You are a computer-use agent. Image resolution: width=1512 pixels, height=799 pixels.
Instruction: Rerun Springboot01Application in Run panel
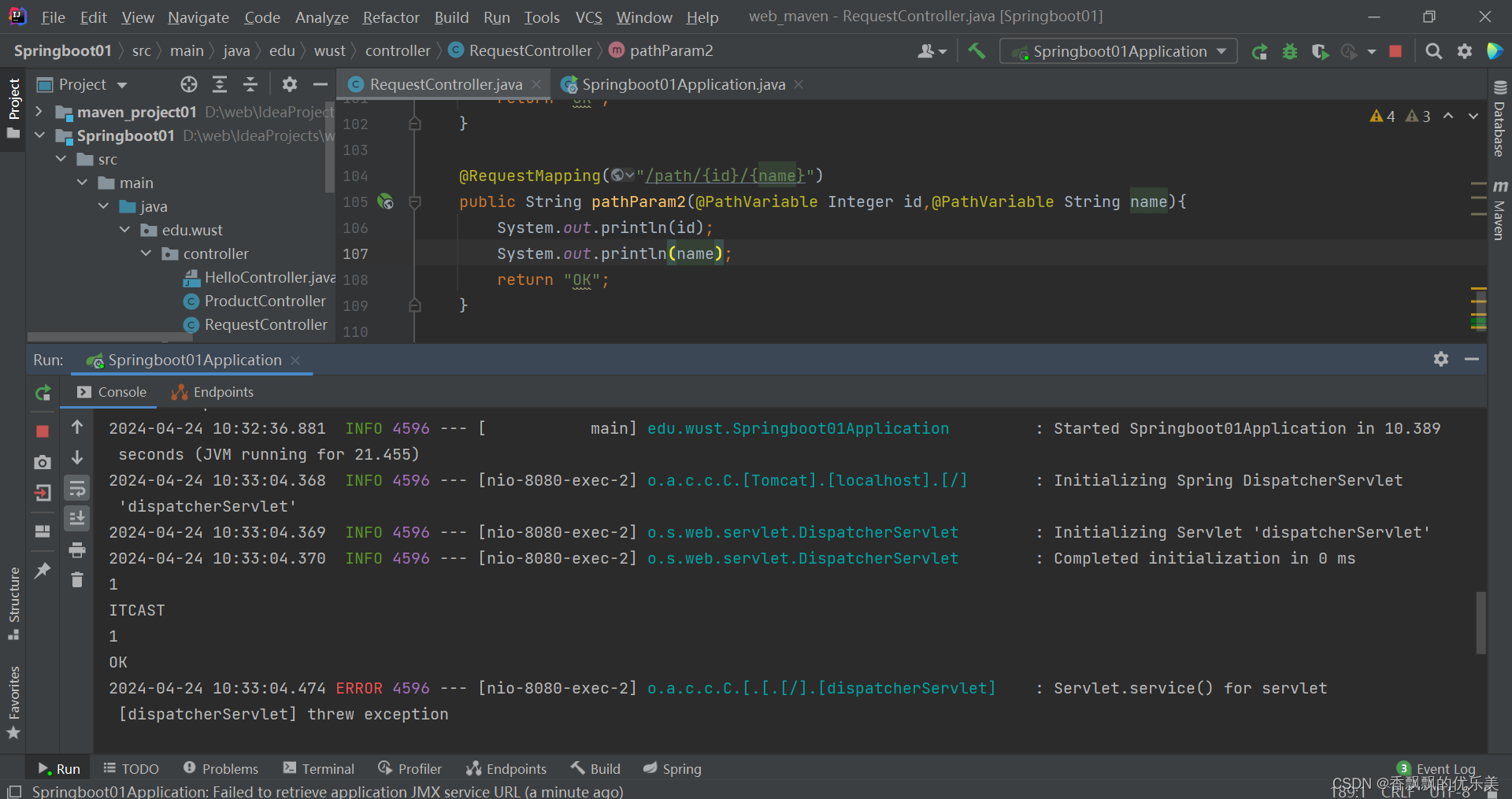click(x=43, y=393)
